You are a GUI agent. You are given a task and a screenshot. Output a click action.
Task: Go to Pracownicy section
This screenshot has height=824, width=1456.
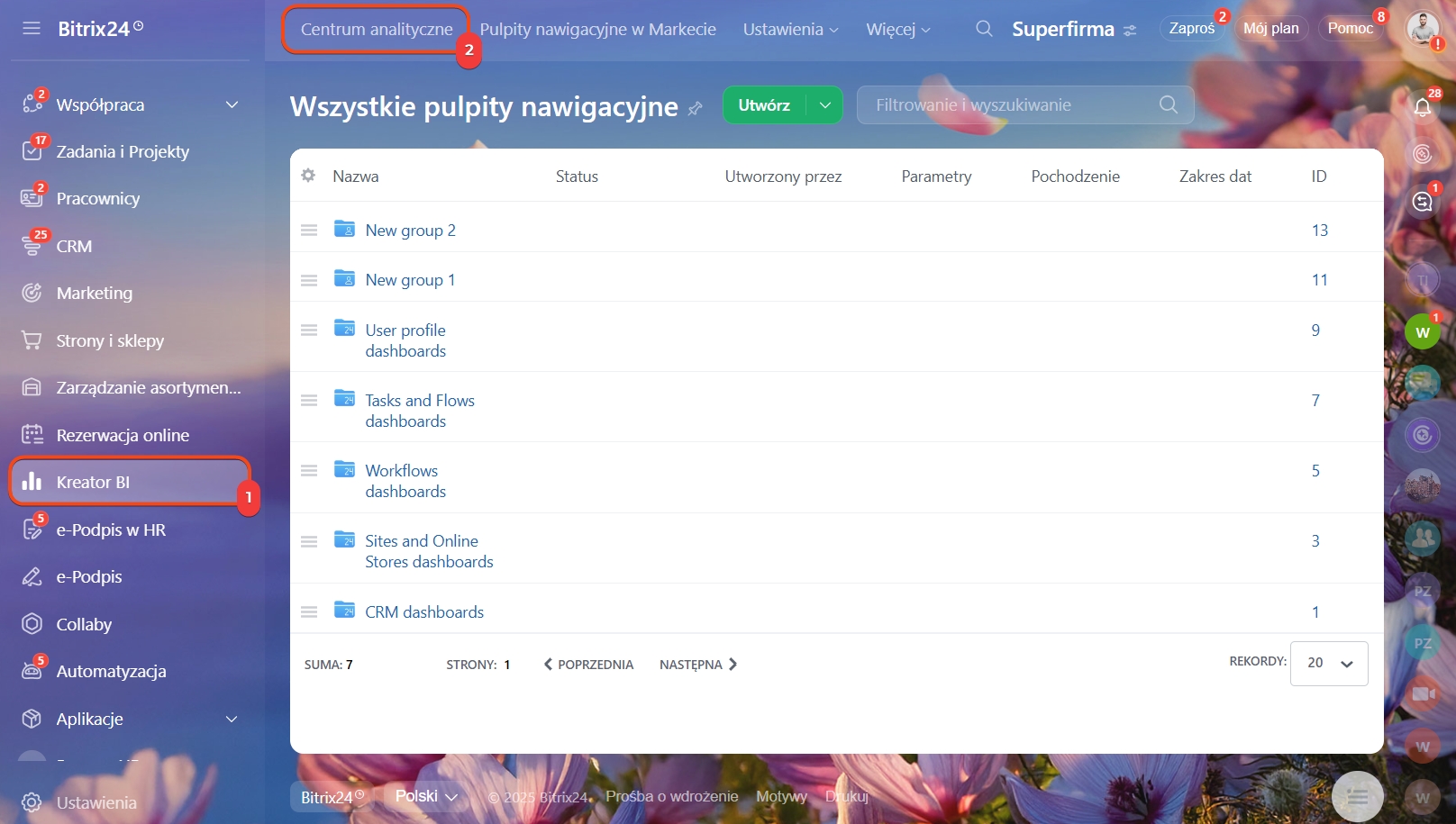98,198
